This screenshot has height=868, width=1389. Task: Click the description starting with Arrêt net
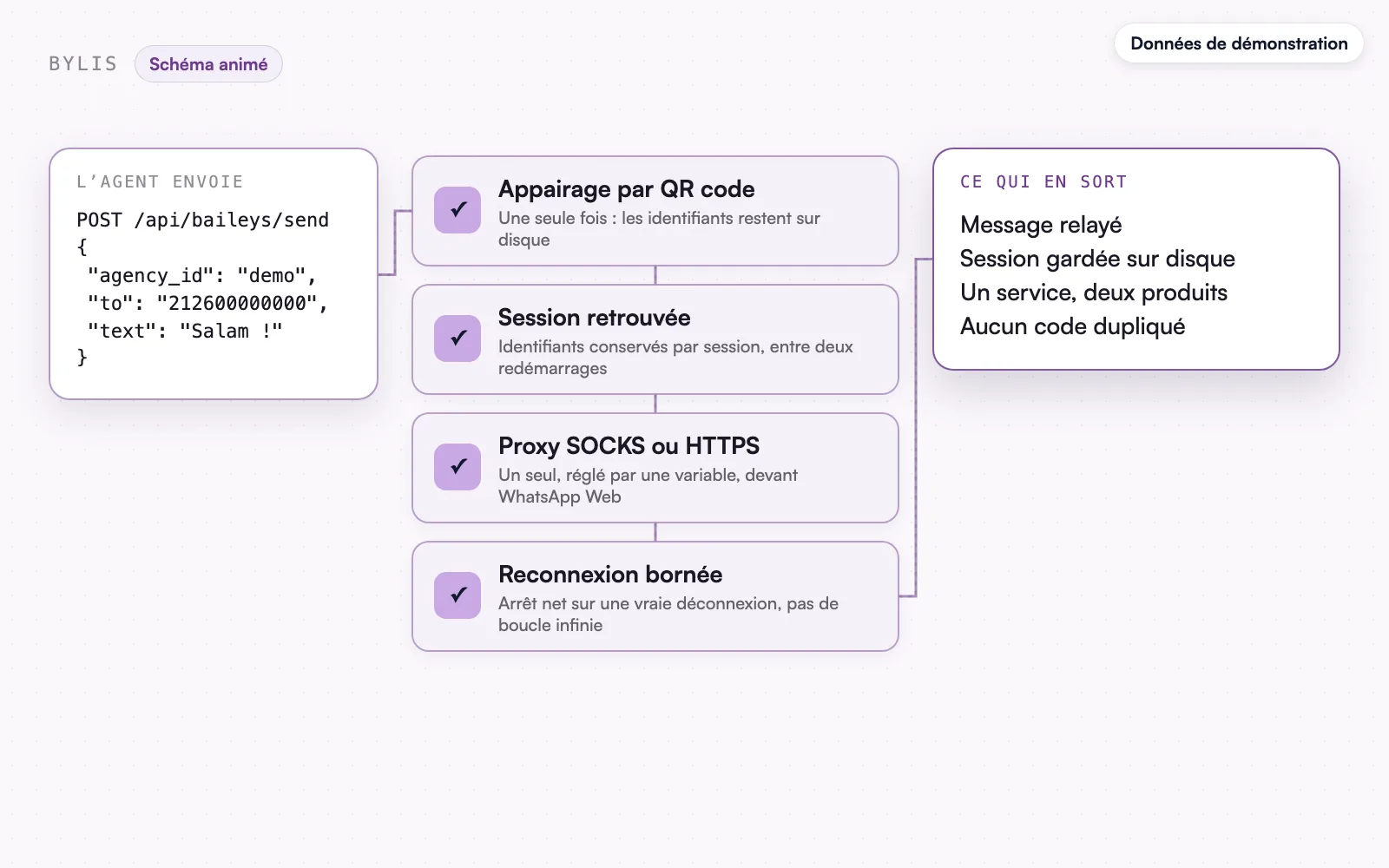pyautogui.click(x=668, y=615)
